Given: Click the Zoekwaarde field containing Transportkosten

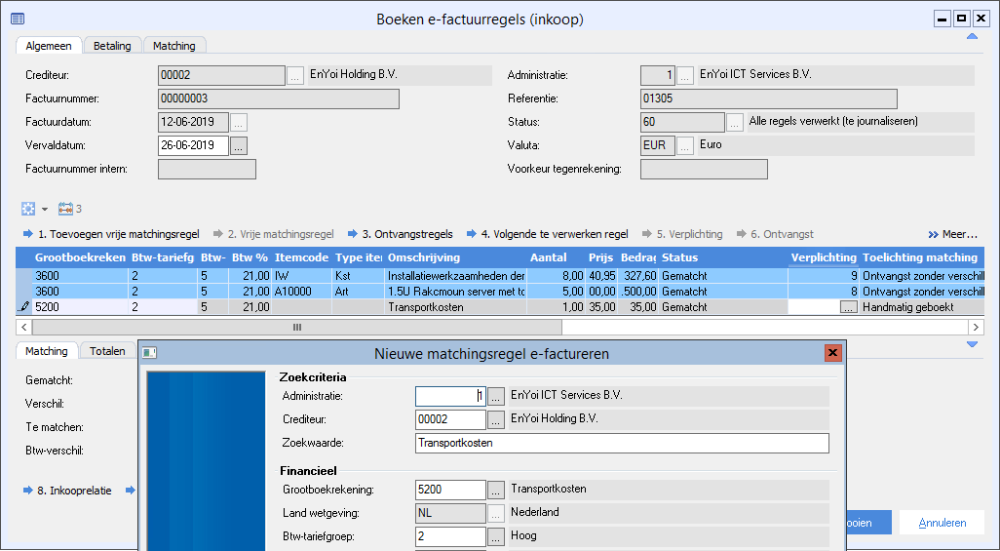Looking at the screenshot, I should click(x=622, y=443).
